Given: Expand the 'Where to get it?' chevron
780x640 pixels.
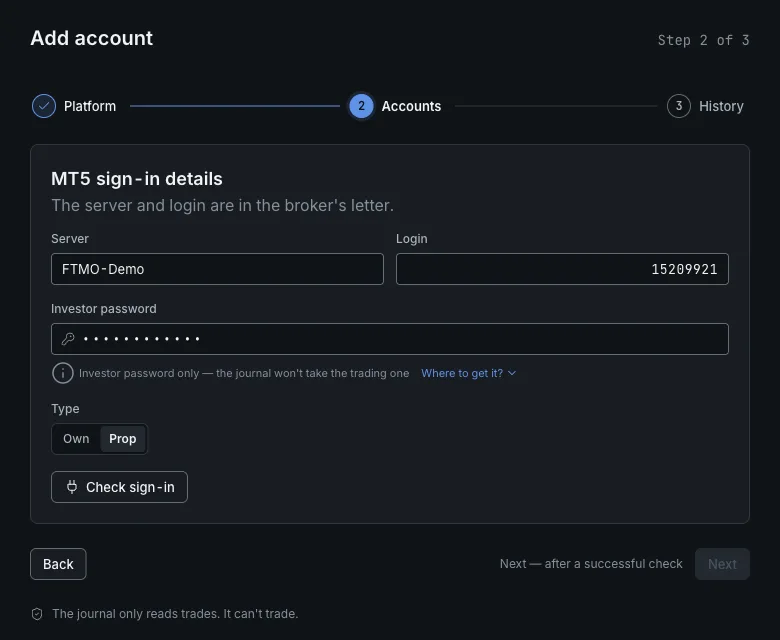Looking at the screenshot, I should [512, 373].
